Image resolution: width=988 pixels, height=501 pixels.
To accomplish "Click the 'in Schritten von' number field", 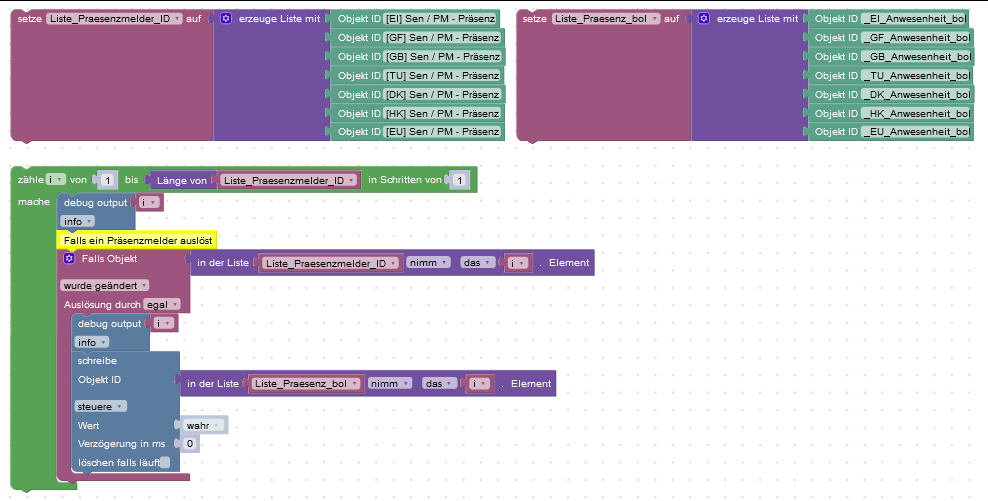I will pos(460,180).
